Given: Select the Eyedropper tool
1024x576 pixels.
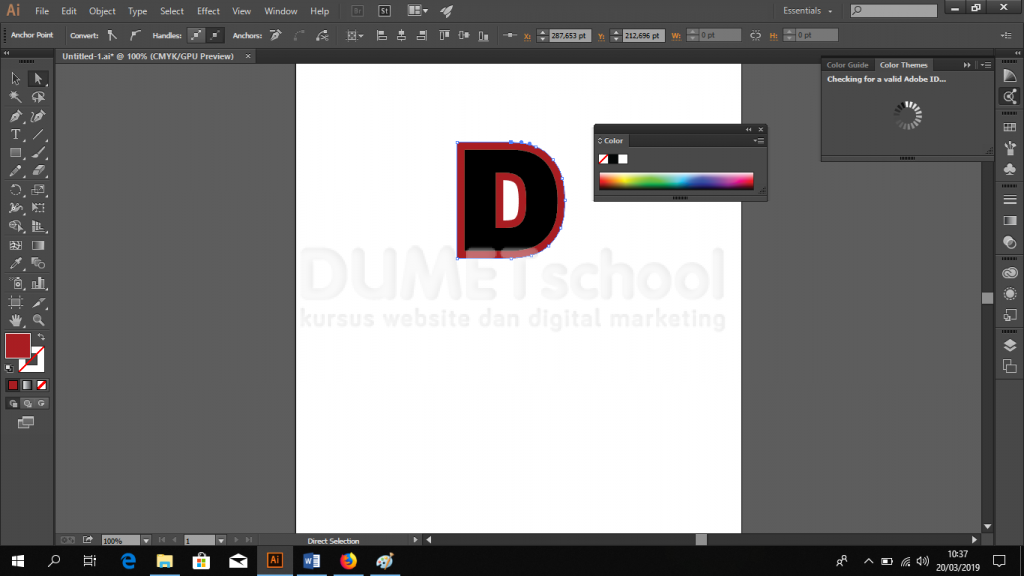Looking at the screenshot, I should pyautogui.click(x=16, y=264).
